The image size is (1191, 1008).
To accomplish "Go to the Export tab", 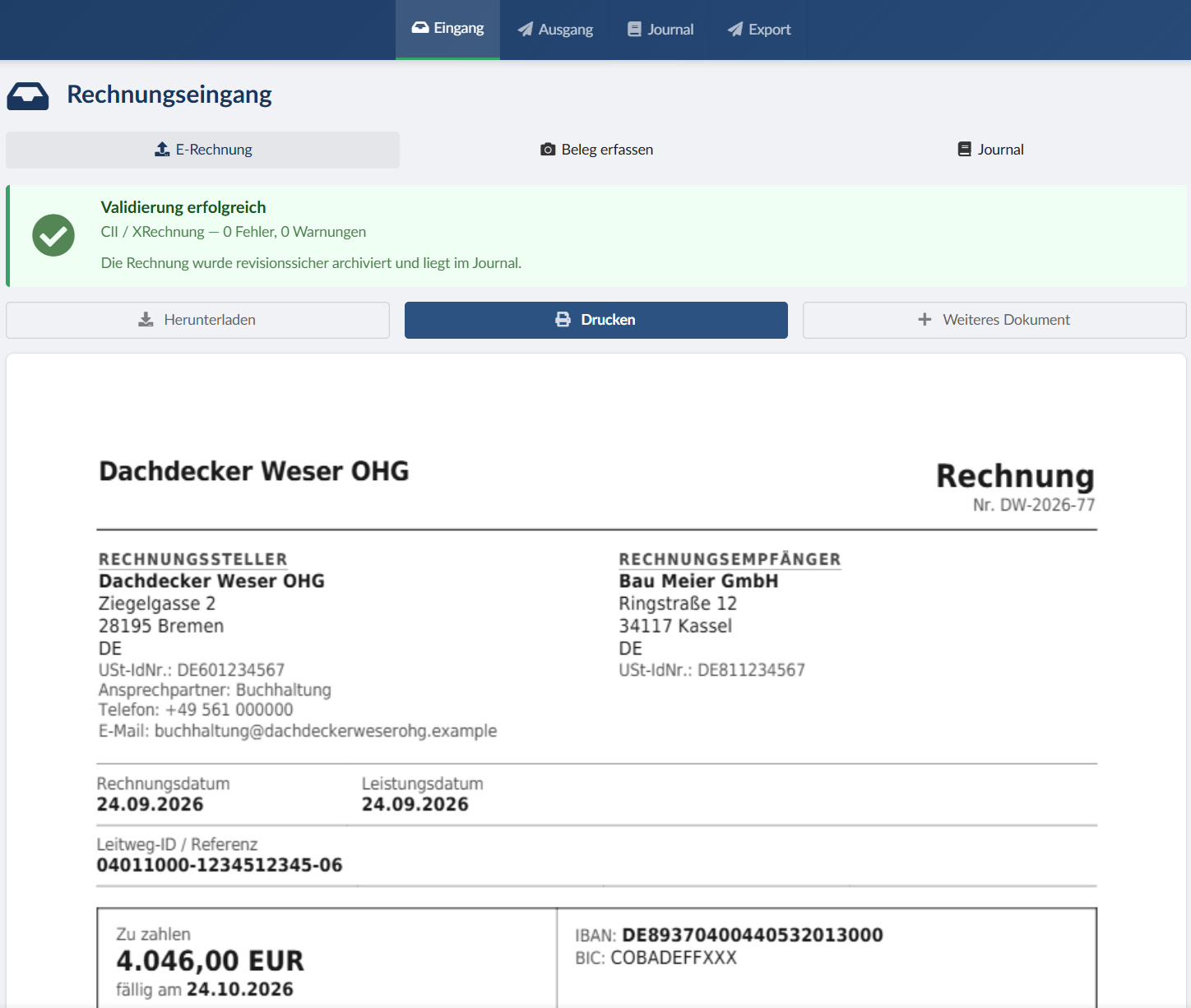I will point(758,30).
